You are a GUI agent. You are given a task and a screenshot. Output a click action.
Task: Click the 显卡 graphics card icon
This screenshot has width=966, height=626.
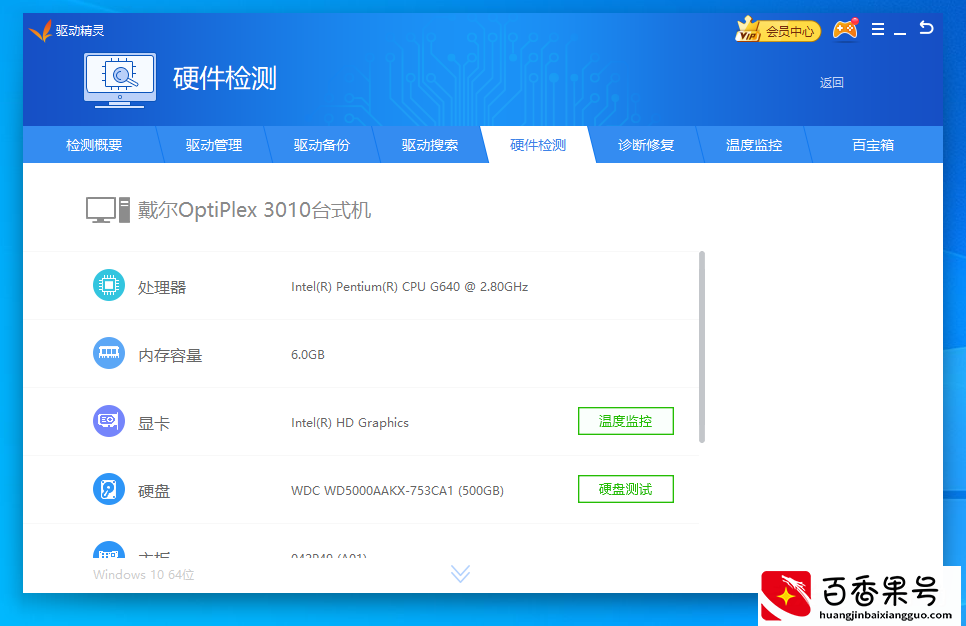pyautogui.click(x=109, y=421)
